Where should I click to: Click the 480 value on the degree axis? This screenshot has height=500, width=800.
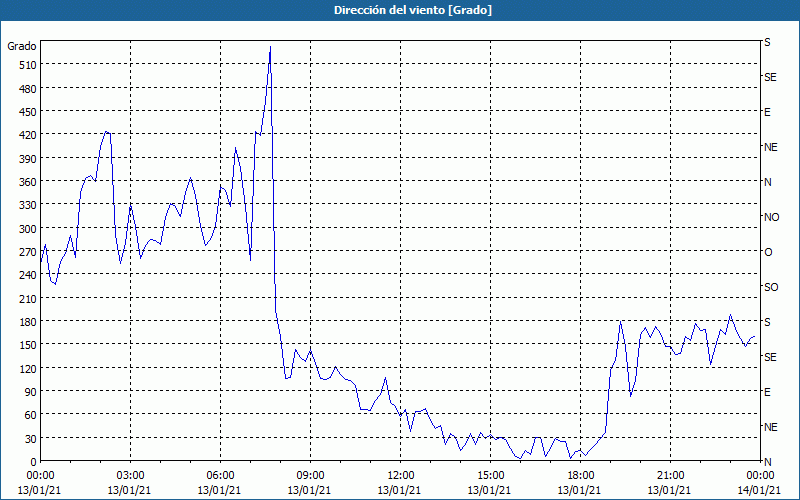tap(28, 89)
